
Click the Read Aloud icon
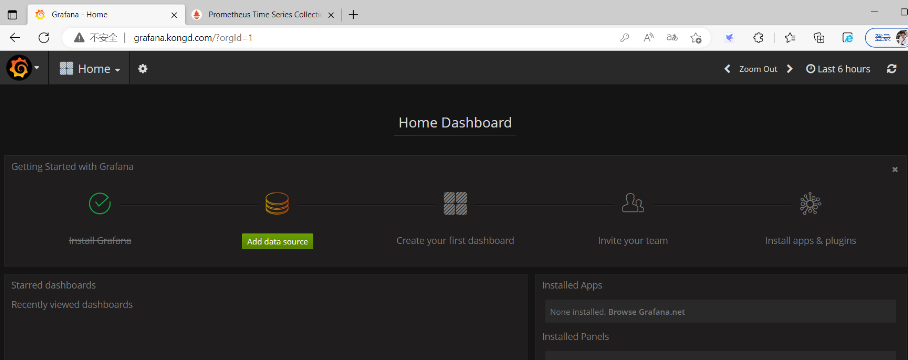[649, 38]
